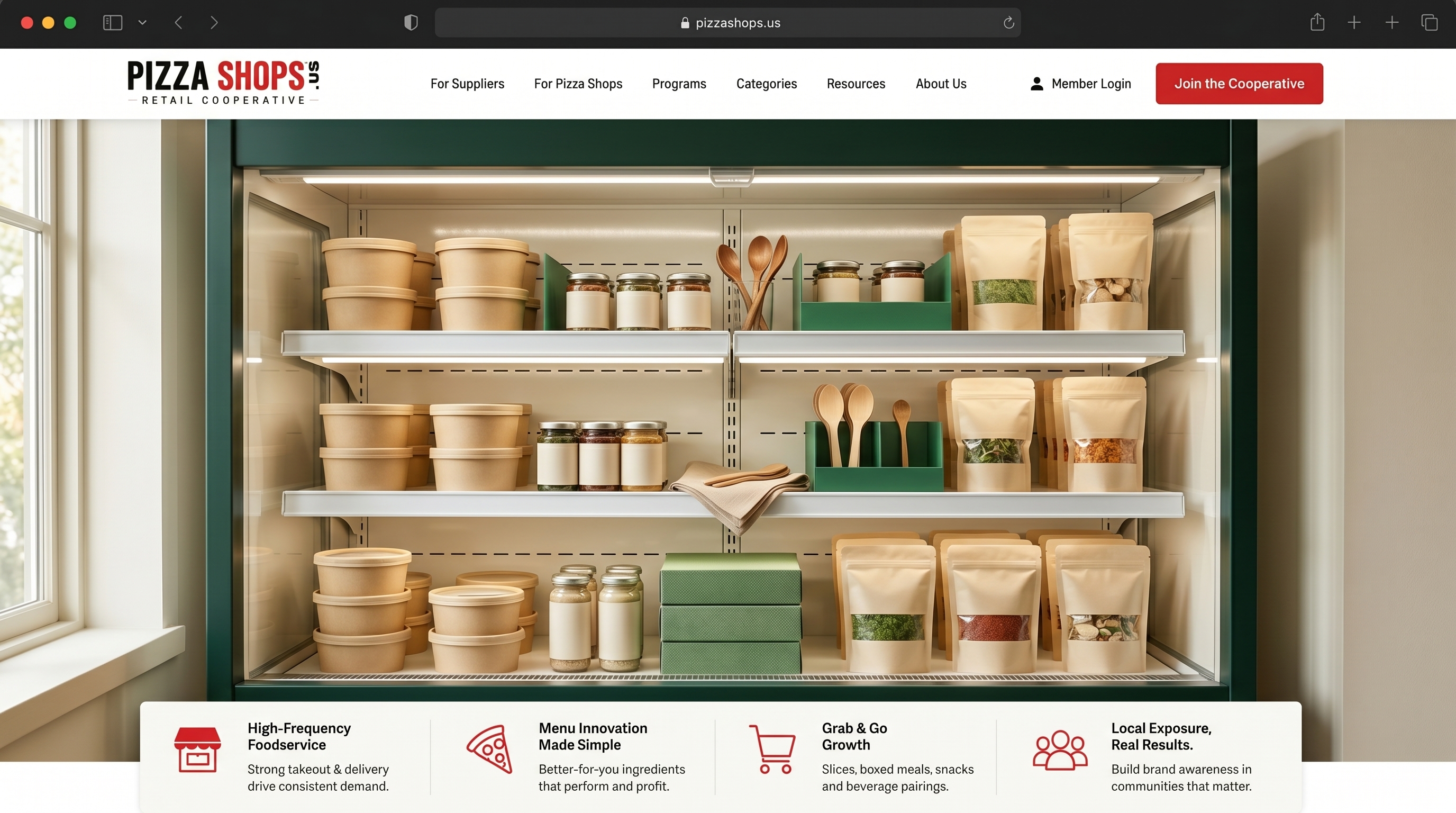Open the About Us menu item
The image size is (1456, 813).
click(x=941, y=84)
